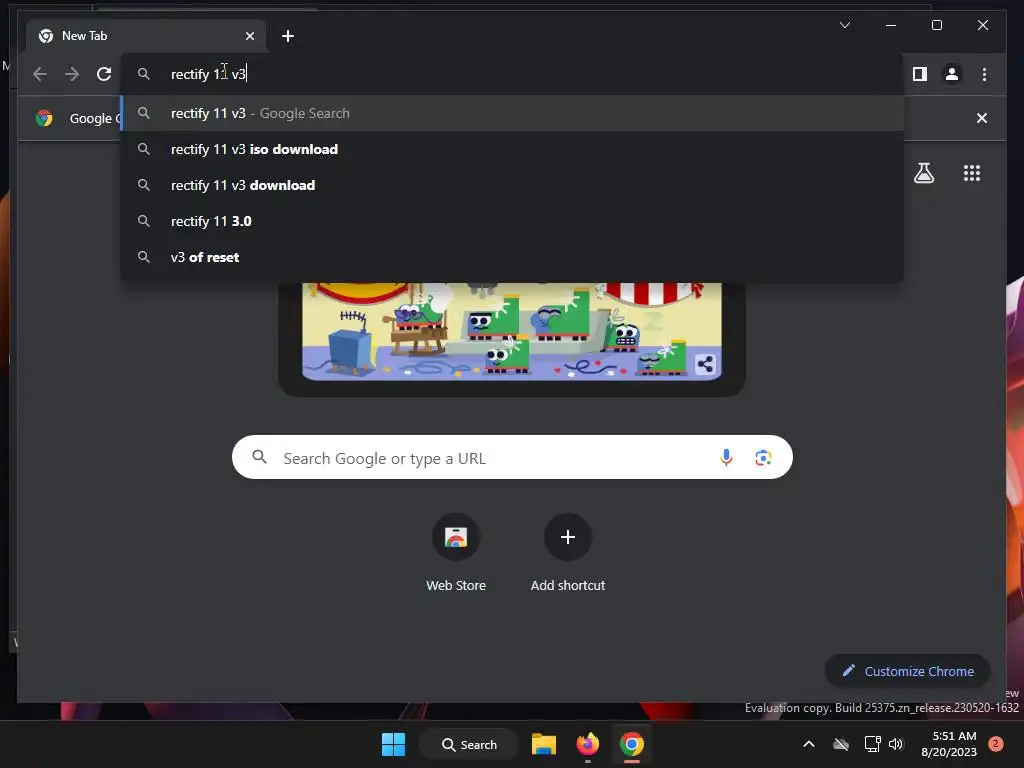Minimize the Chrome window
1024x768 pixels.
click(x=891, y=25)
